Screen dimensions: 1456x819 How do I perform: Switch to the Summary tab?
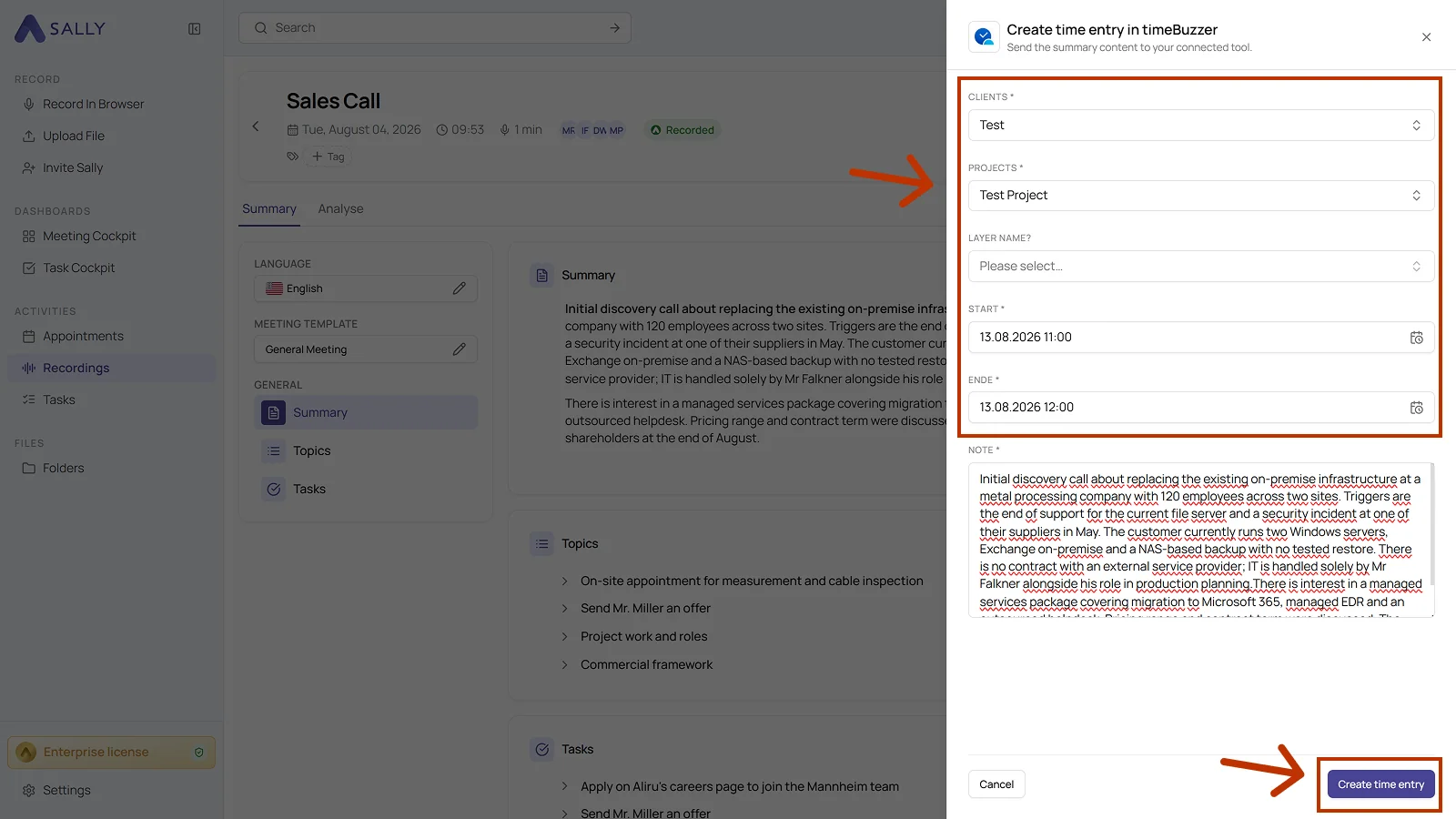click(269, 208)
